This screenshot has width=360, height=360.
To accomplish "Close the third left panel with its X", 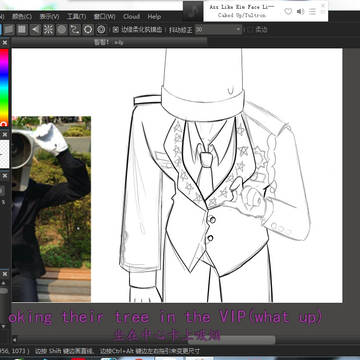I will point(5,176).
